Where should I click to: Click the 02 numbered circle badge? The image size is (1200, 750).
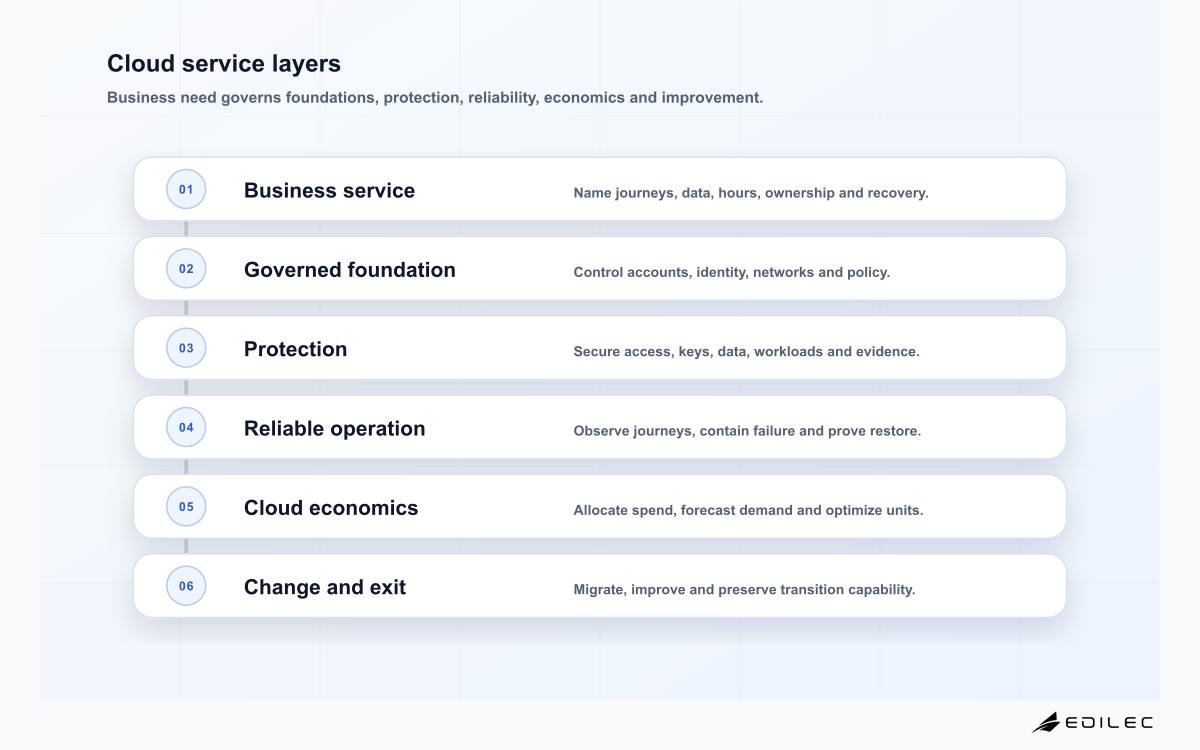(x=186, y=268)
